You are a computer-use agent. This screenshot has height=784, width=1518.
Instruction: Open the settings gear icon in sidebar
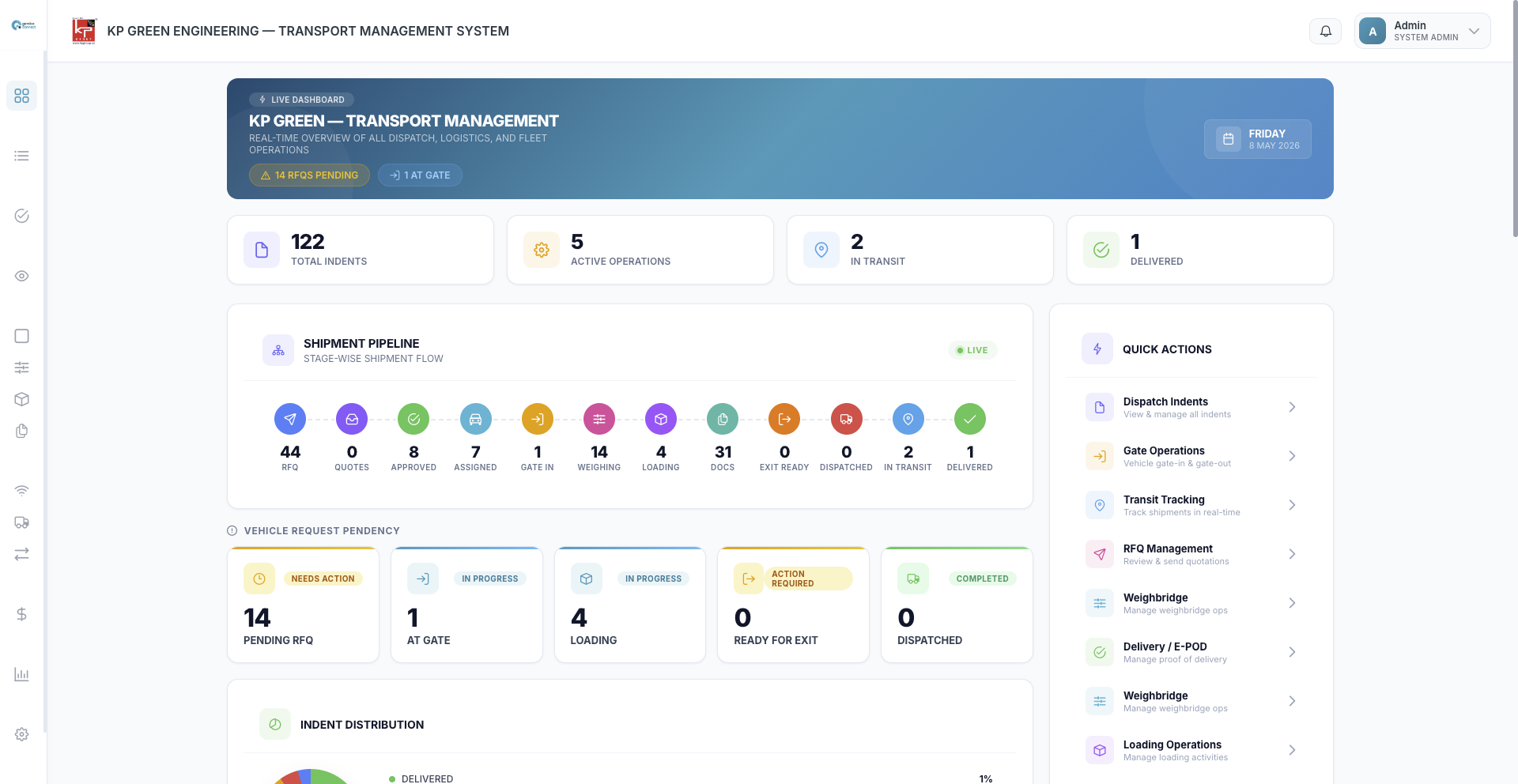point(21,734)
